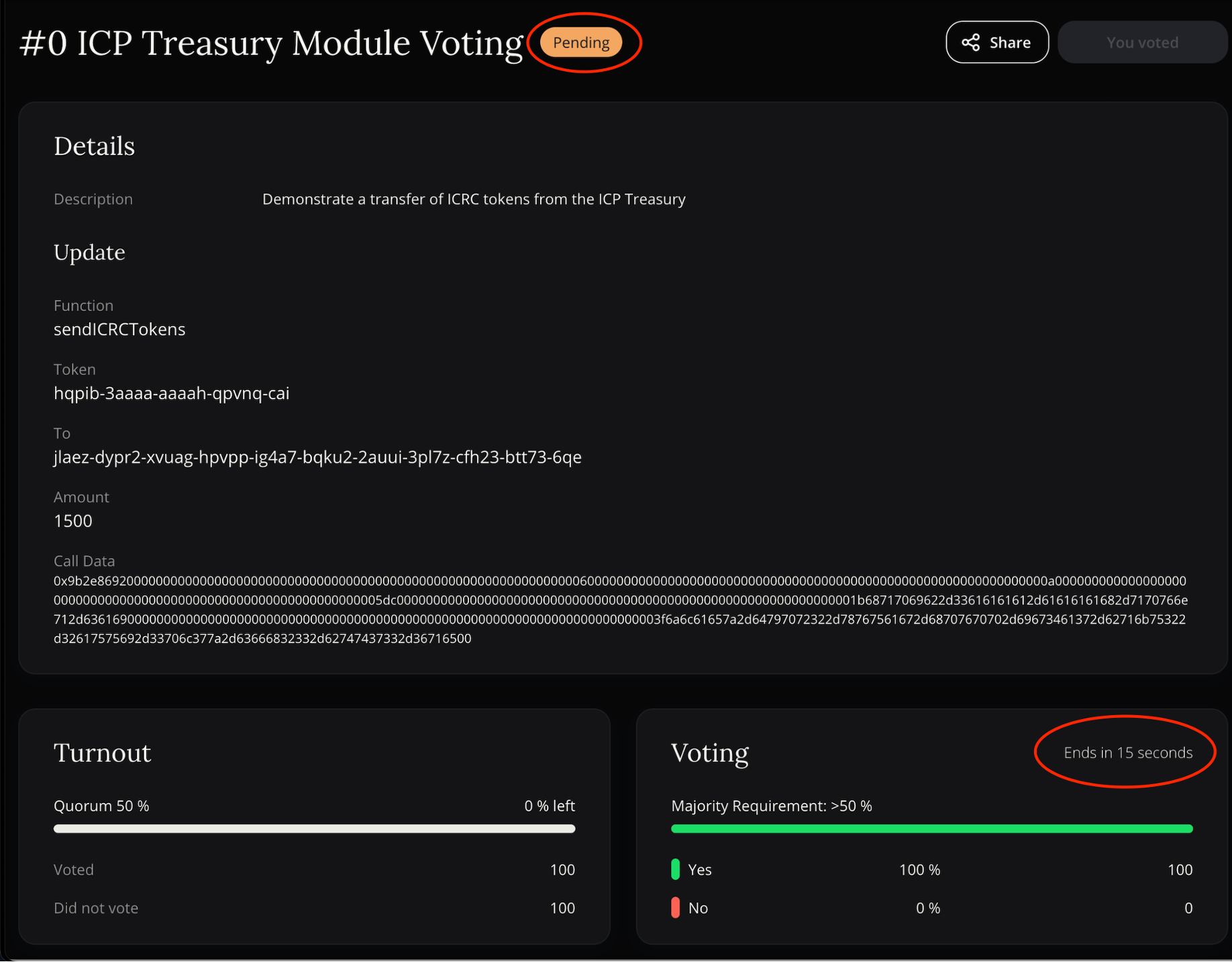The width and height of the screenshot is (1232, 962).
Task: Click the Turnout panel heading
Action: click(x=102, y=753)
